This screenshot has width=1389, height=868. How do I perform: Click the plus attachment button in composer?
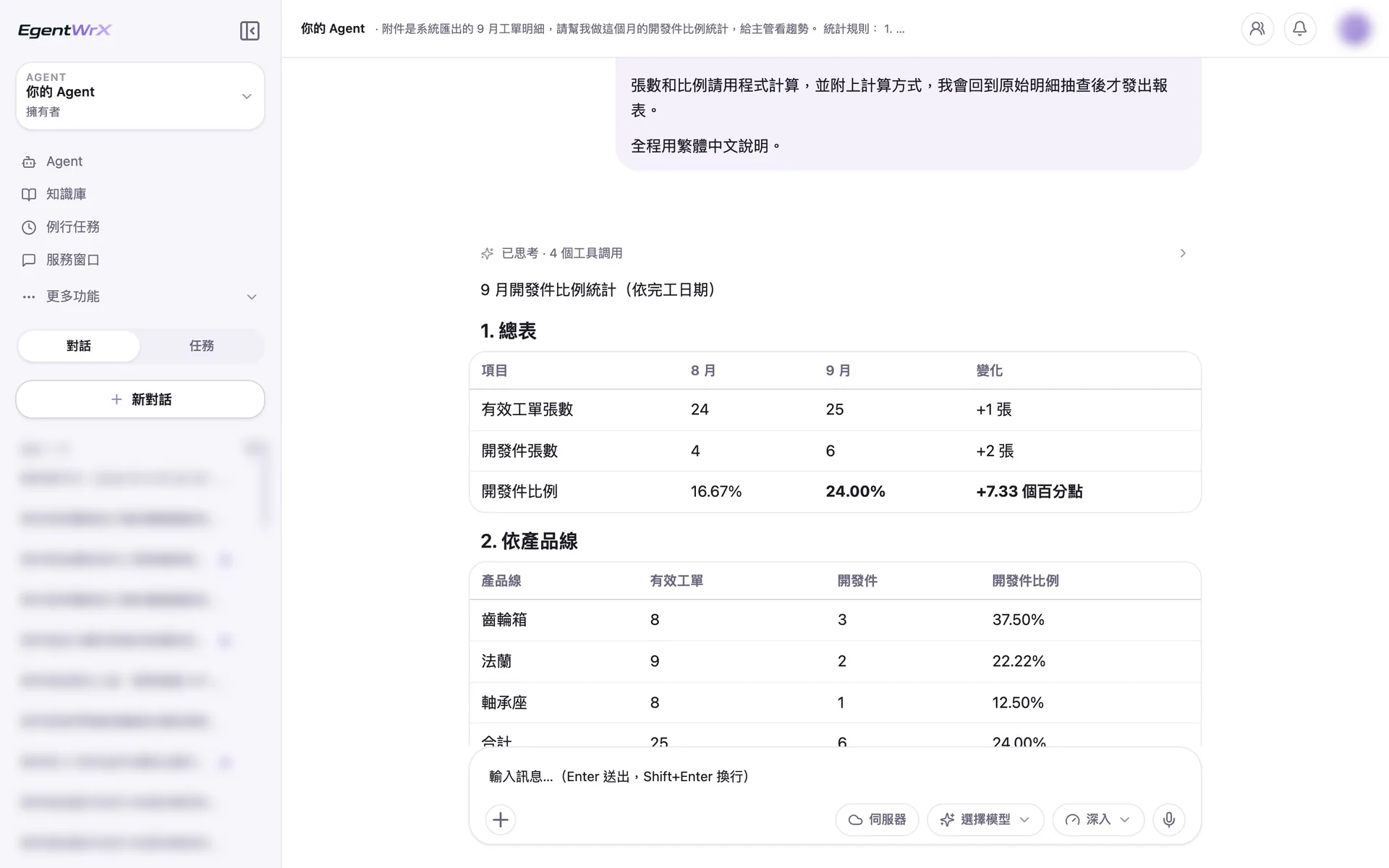501,820
